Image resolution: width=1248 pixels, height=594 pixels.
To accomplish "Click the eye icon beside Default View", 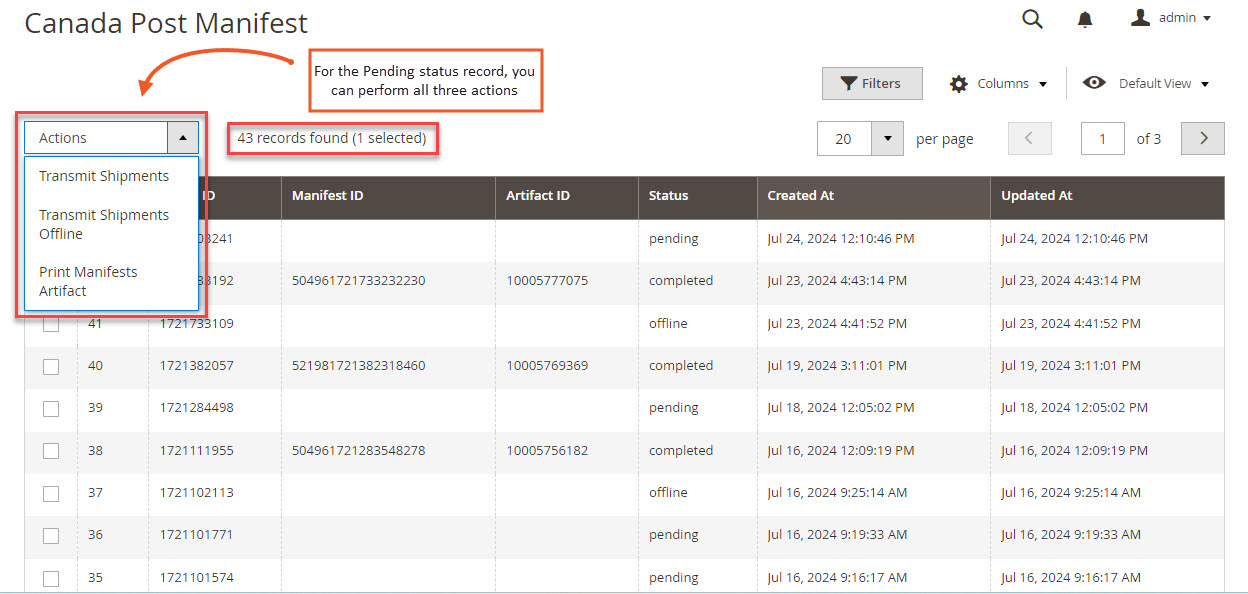I will coord(1094,83).
